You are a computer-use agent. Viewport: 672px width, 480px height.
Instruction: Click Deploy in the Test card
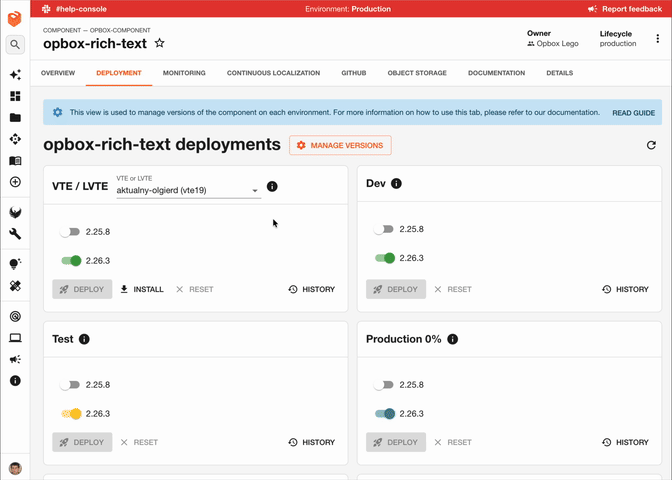82,442
